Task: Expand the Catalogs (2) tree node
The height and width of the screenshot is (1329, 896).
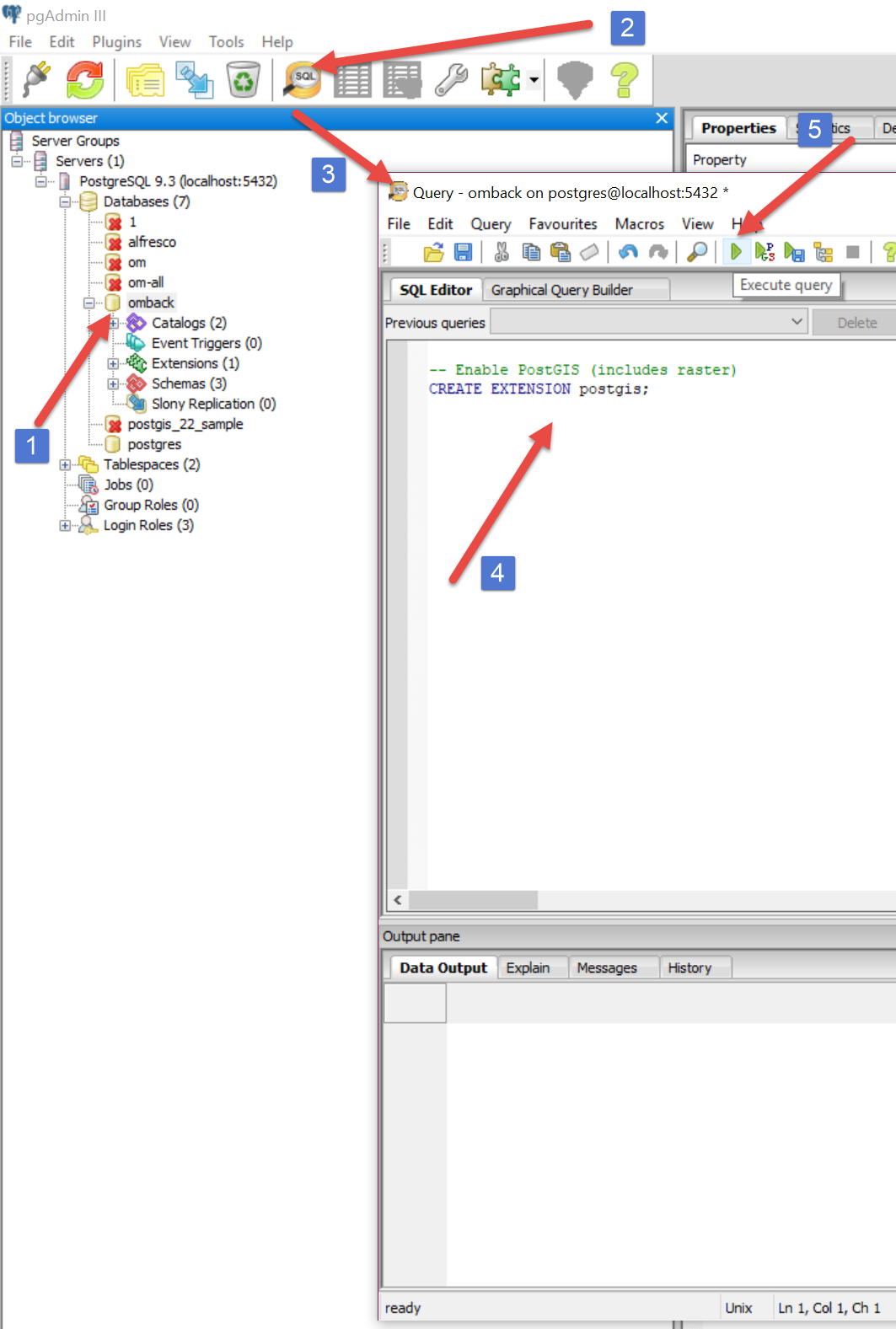Action: (113, 323)
